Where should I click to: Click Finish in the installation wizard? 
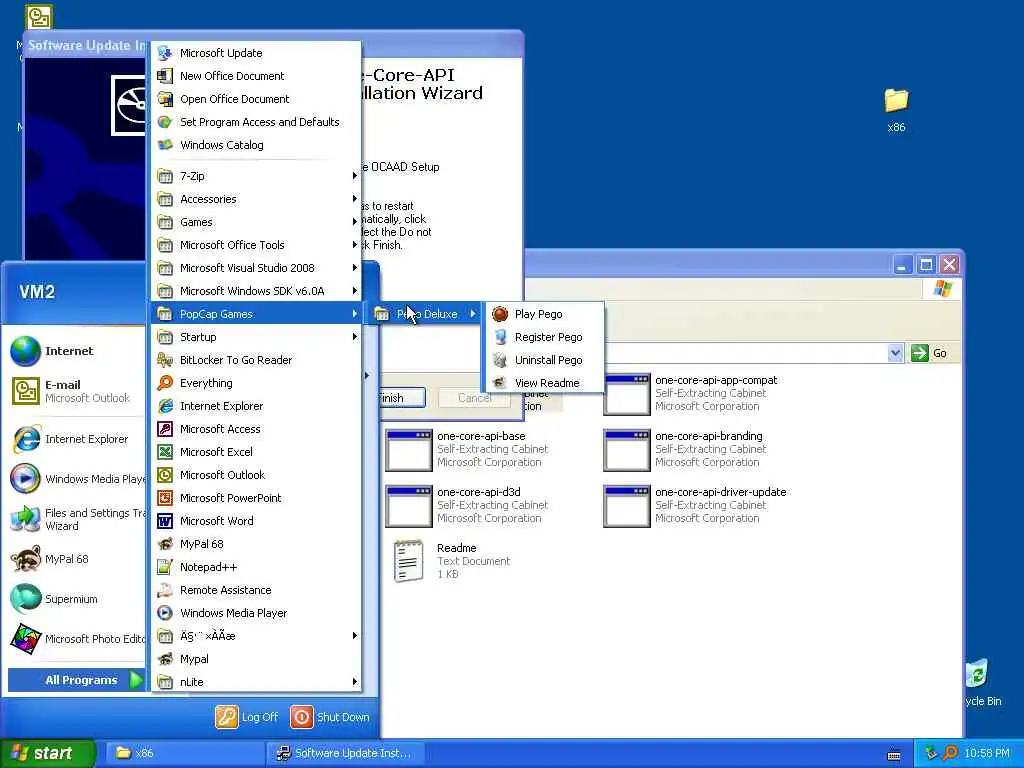click(402, 398)
